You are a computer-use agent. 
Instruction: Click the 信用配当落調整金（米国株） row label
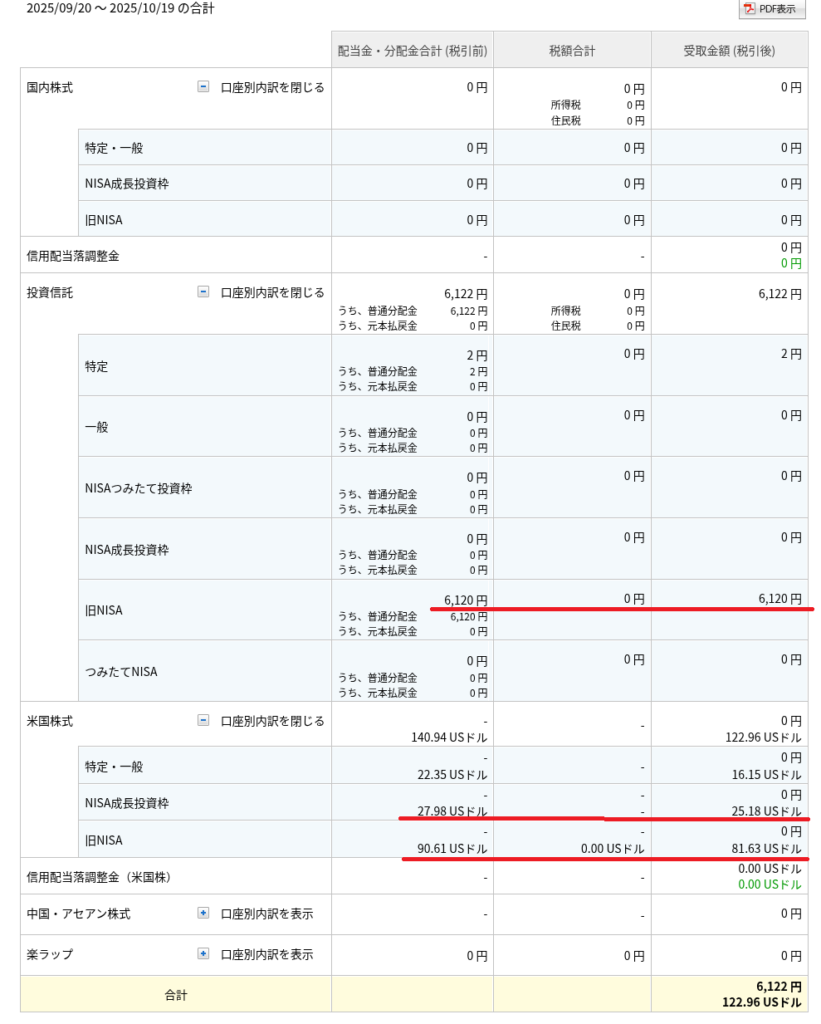[98, 877]
